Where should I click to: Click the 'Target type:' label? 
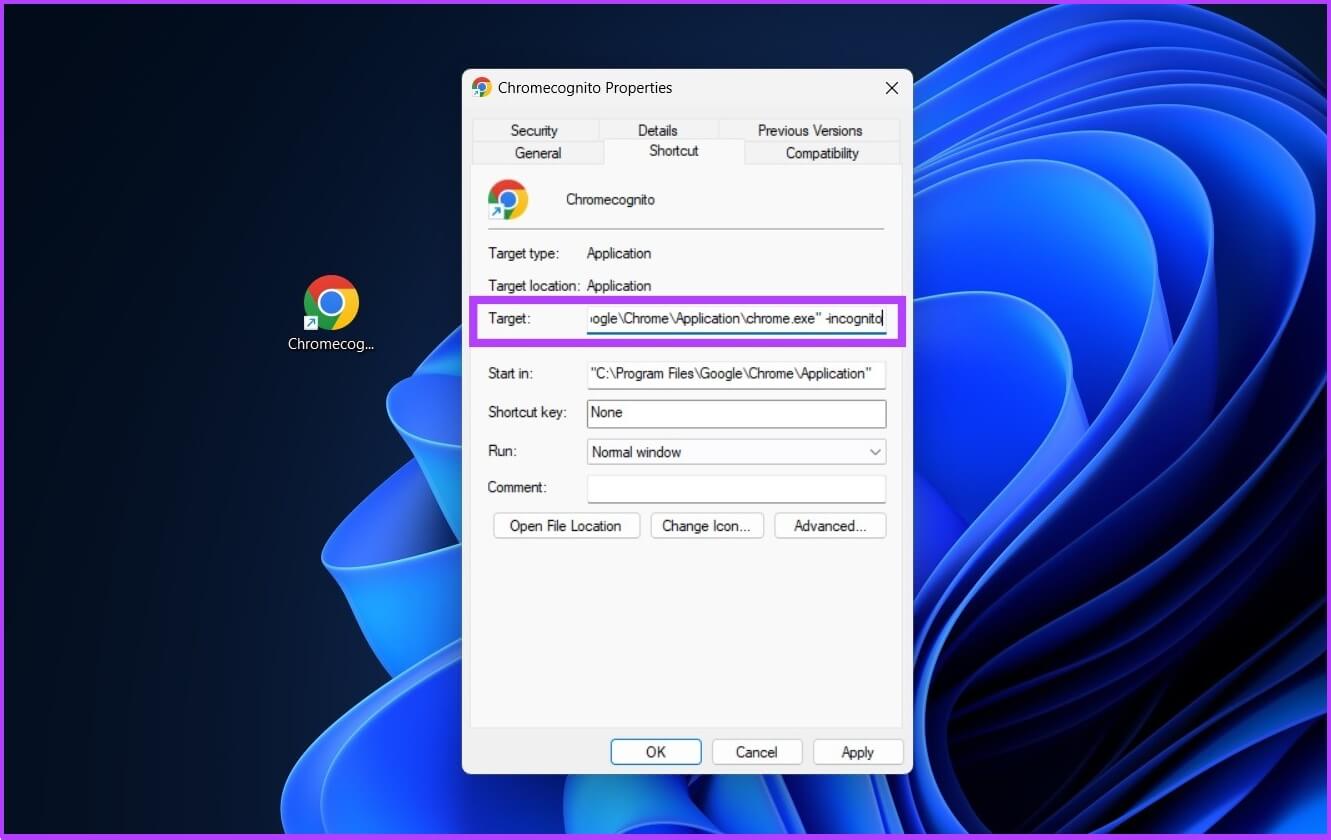pos(523,254)
